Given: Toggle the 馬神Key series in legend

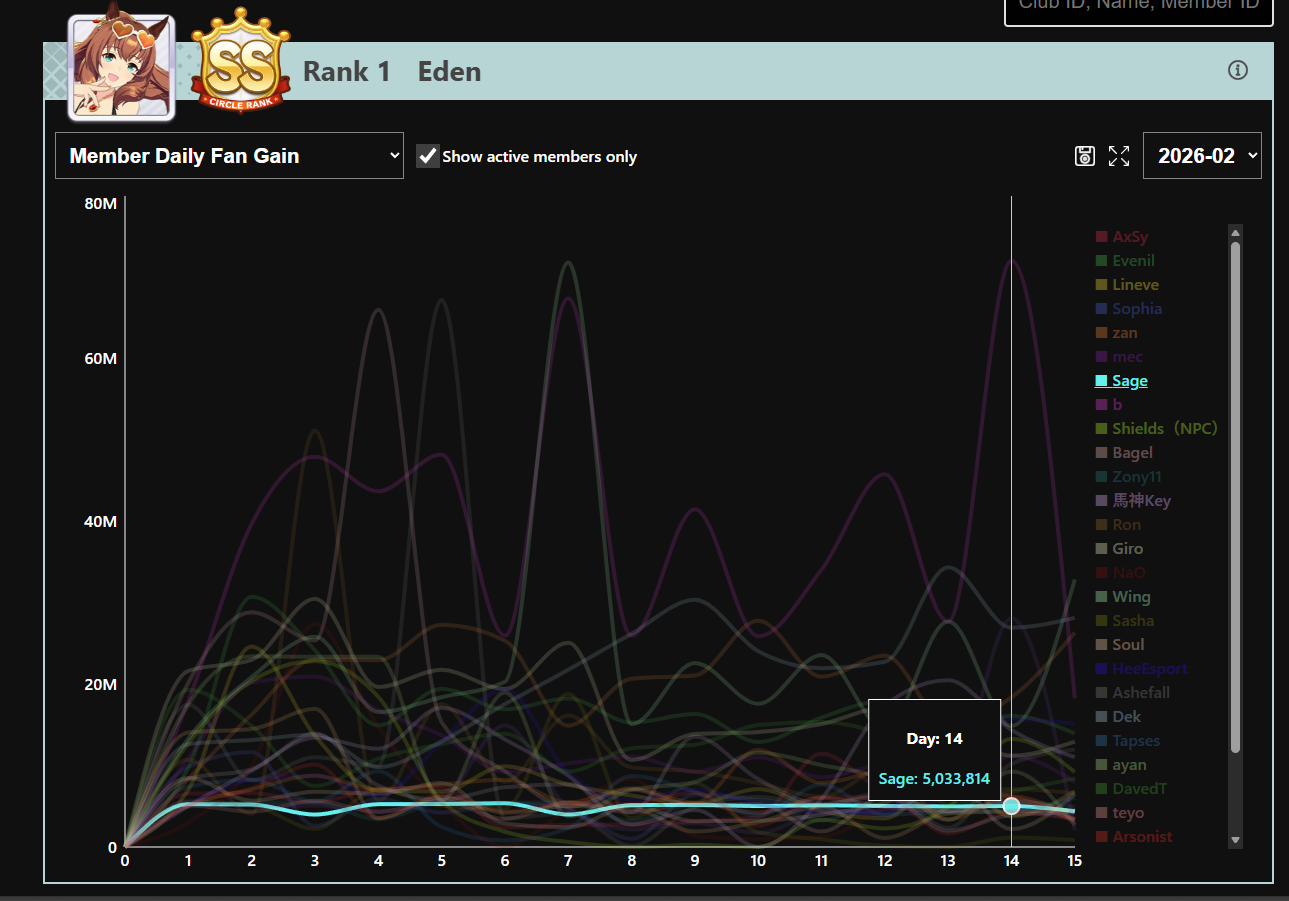Looking at the screenshot, I should point(1133,501).
